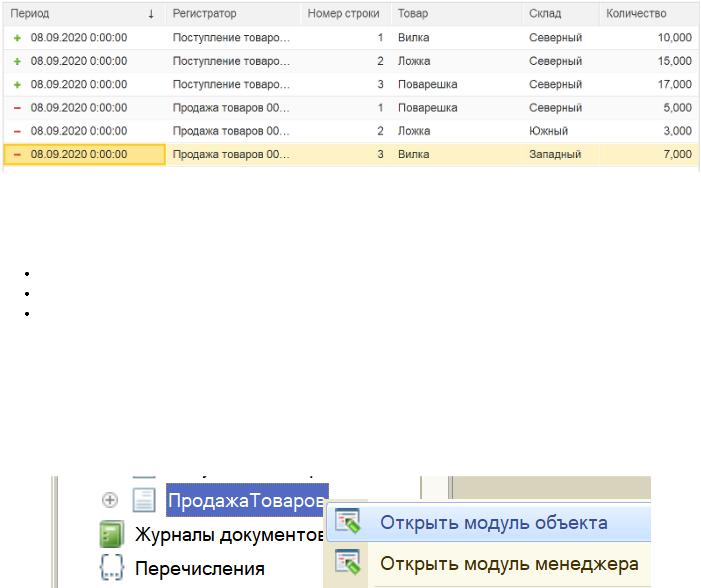Select Журналы документов in the tree
Image resolution: width=701 pixels, height=588 pixels.
(x=228, y=535)
